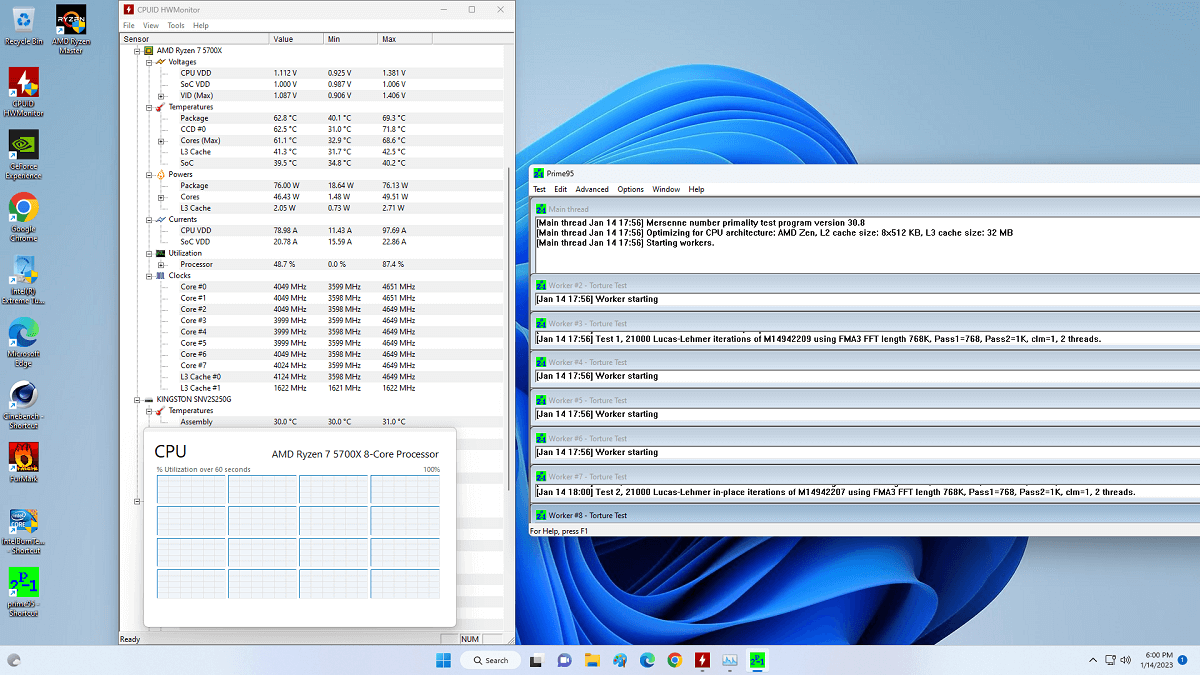Open the File menu in HWMonitor
This screenshot has width=1200, height=675.
[129, 25]
